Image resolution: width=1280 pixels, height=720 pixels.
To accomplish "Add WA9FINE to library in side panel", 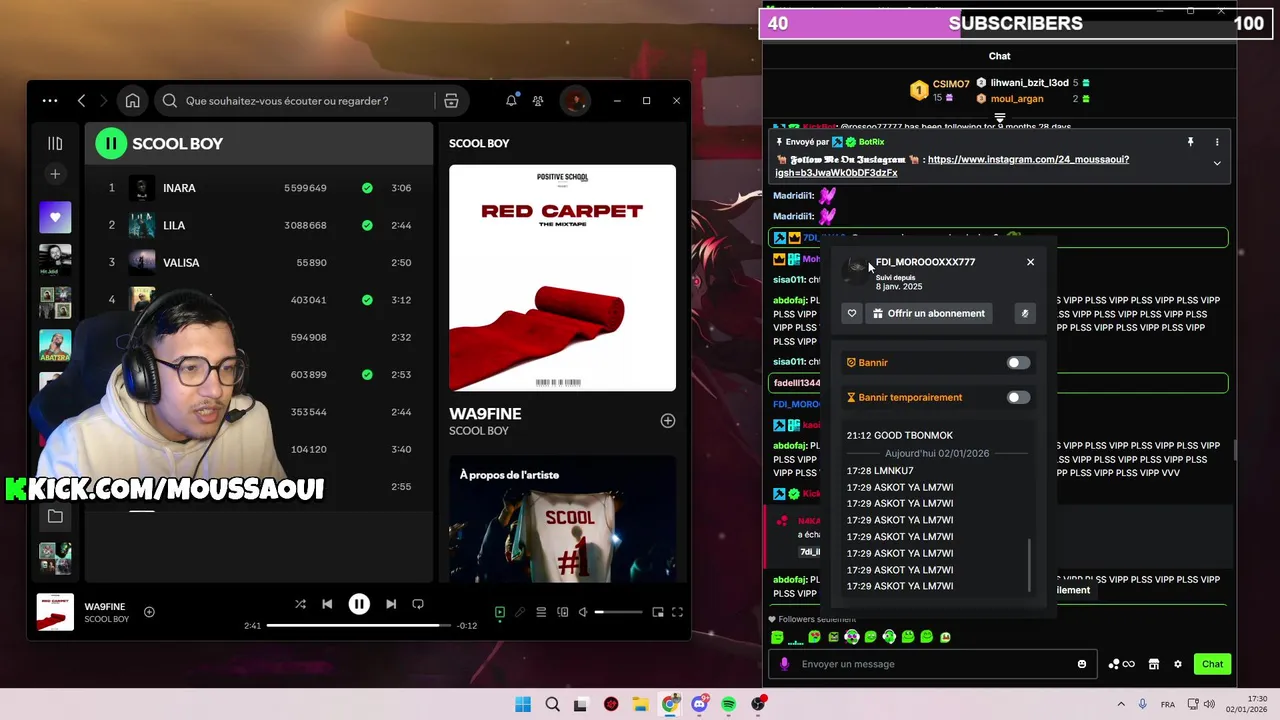I will 667,421.
